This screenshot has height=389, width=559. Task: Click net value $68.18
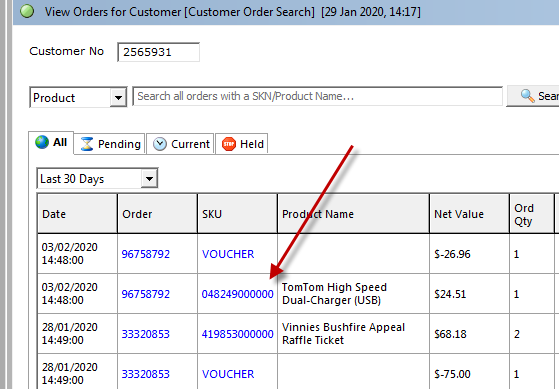point(450,334)
